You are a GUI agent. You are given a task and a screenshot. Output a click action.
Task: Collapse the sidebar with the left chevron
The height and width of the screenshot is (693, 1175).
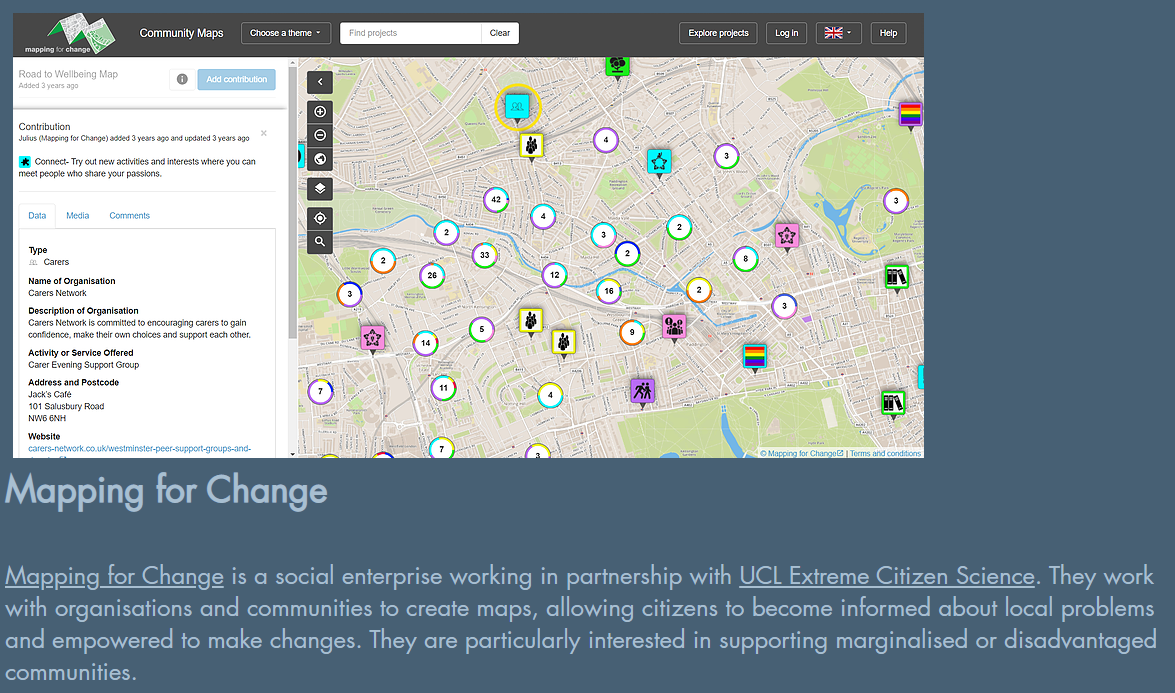(319, 81)
